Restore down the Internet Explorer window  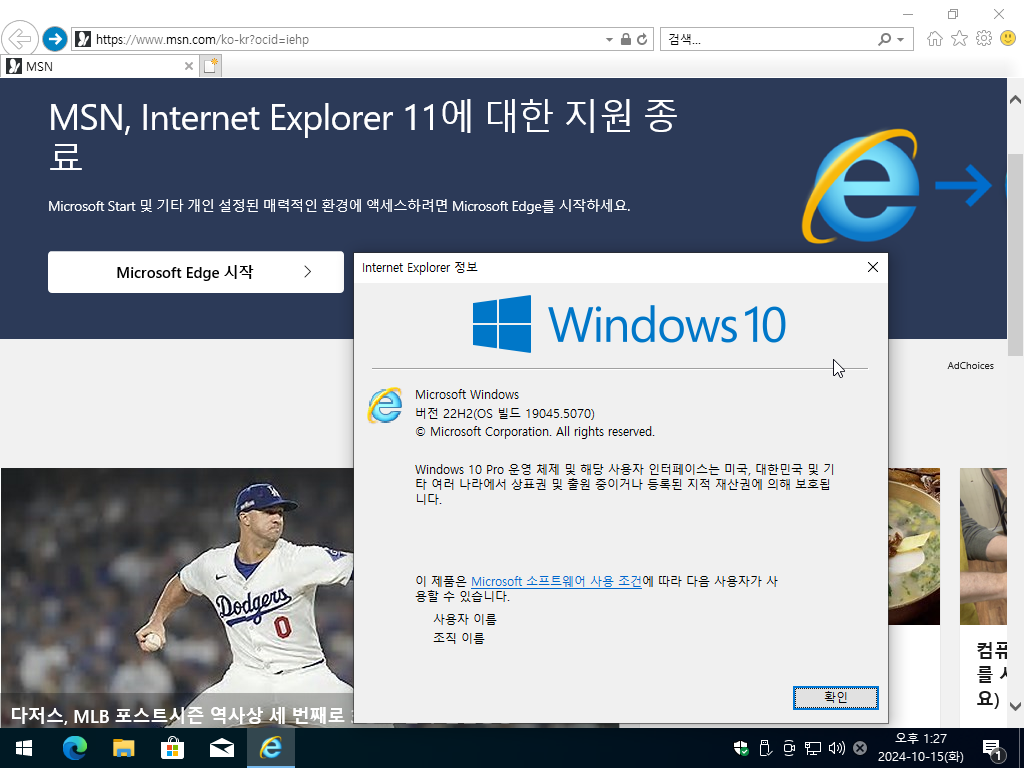click(x=953, y=14)
